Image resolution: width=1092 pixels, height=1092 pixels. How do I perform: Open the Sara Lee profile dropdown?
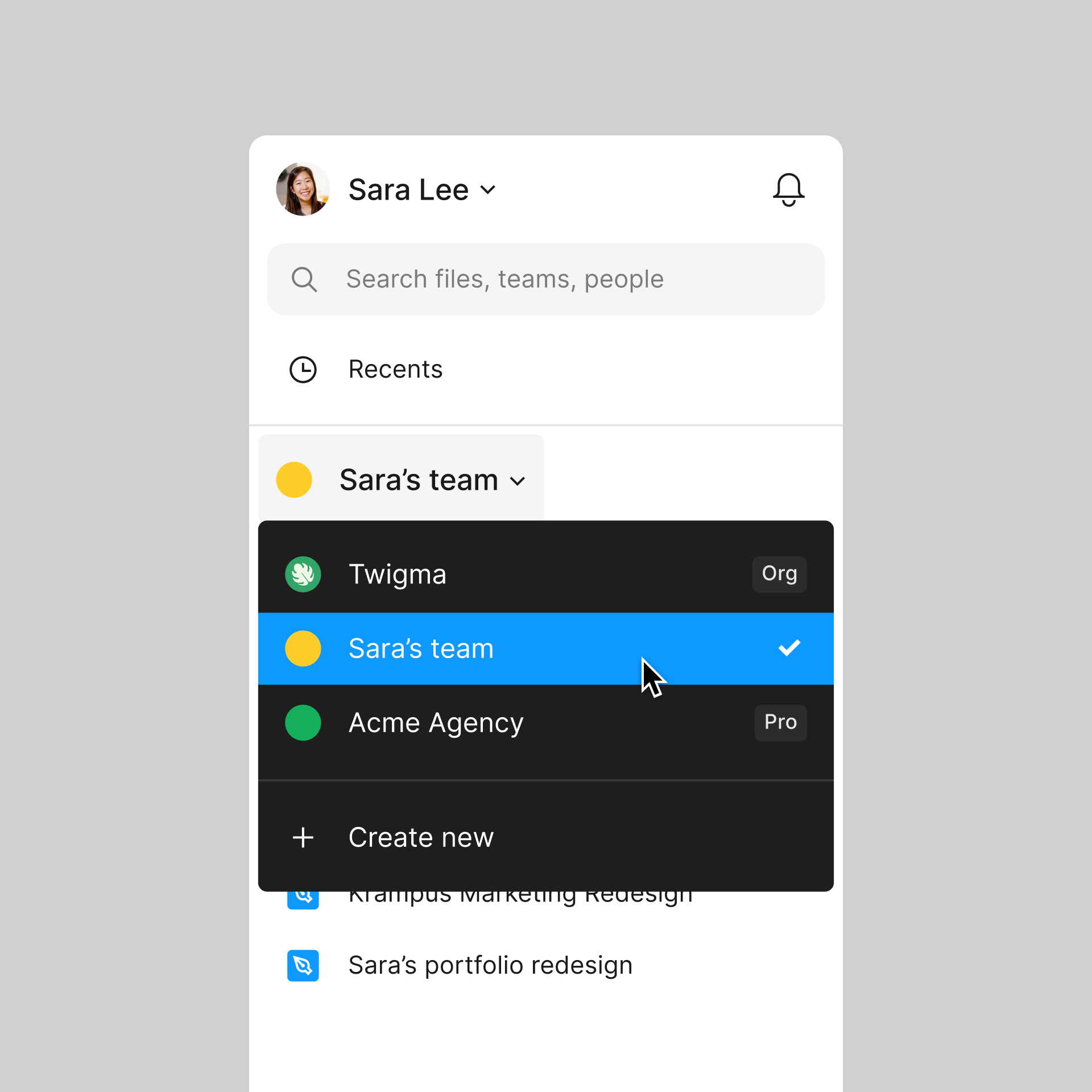click(421, 188)
